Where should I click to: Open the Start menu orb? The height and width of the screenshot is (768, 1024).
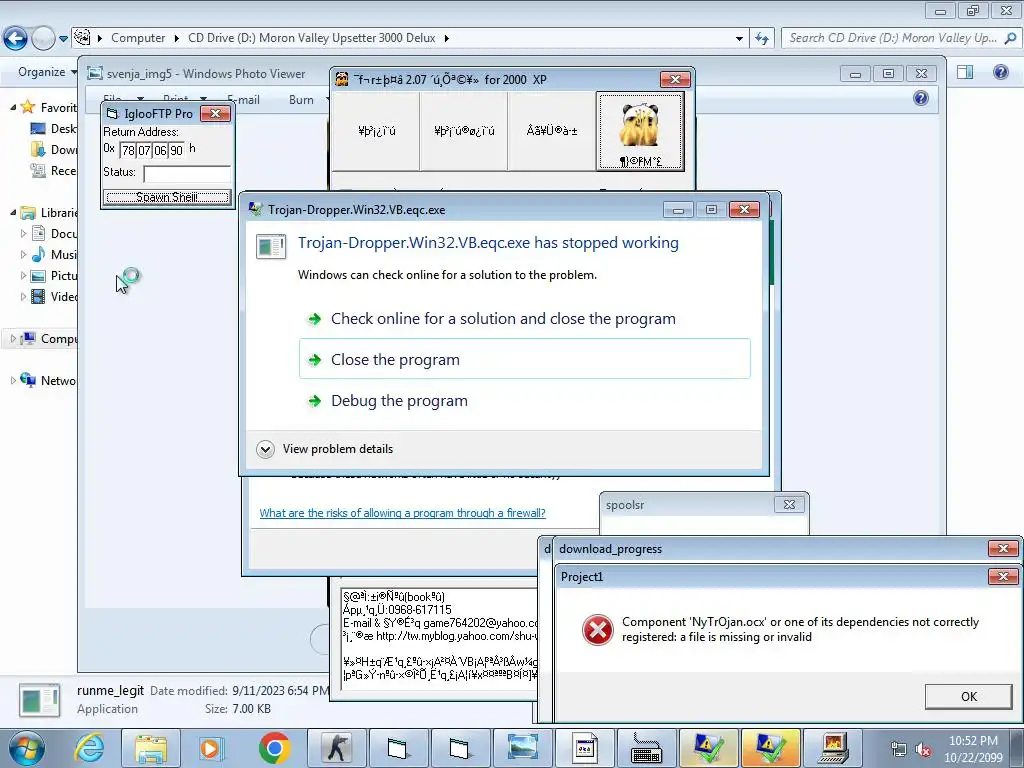click(x=27, y=748)
